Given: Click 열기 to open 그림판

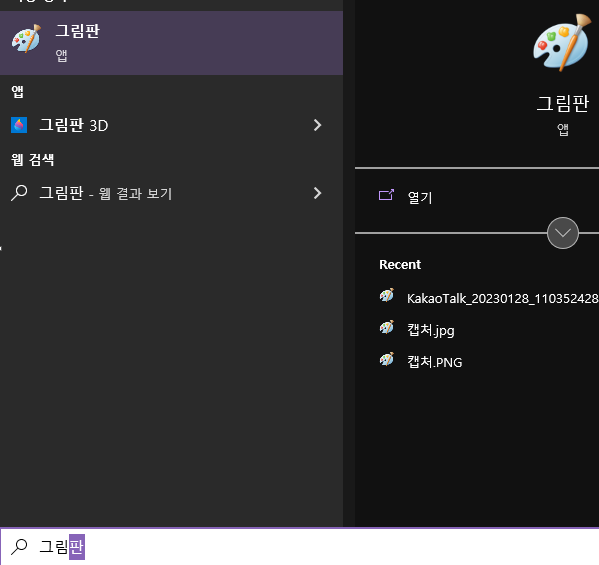Looking at the screenshot, I should [x=420, y=198].
